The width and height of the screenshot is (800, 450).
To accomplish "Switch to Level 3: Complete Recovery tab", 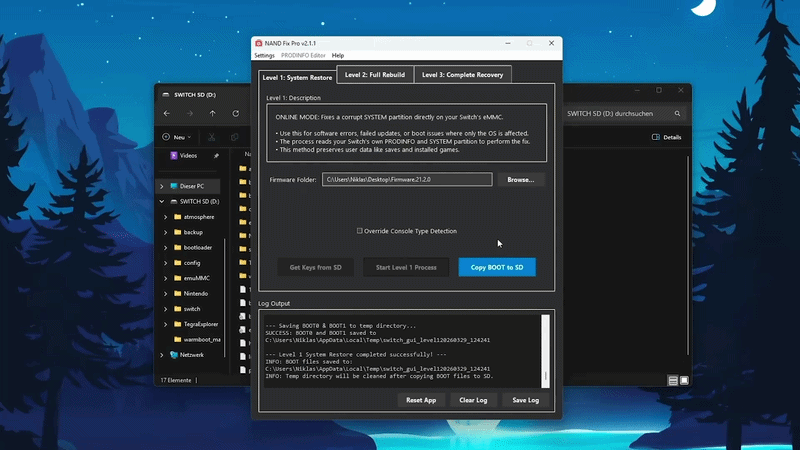I will 462,74.
